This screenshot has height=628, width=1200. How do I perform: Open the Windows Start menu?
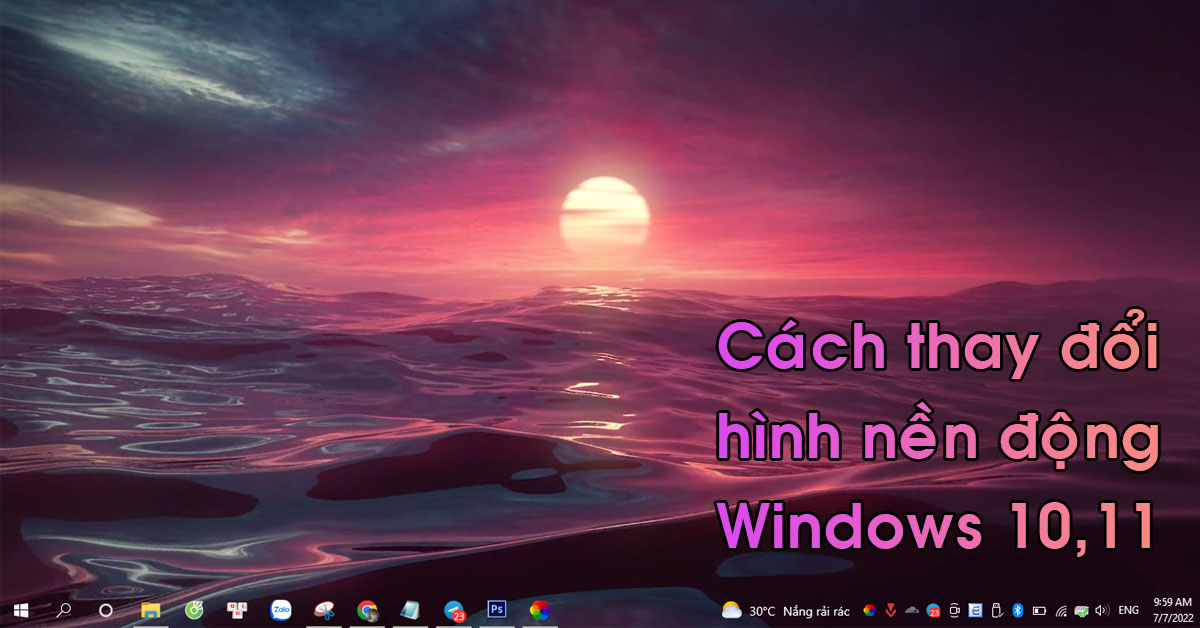coord(20,610)
